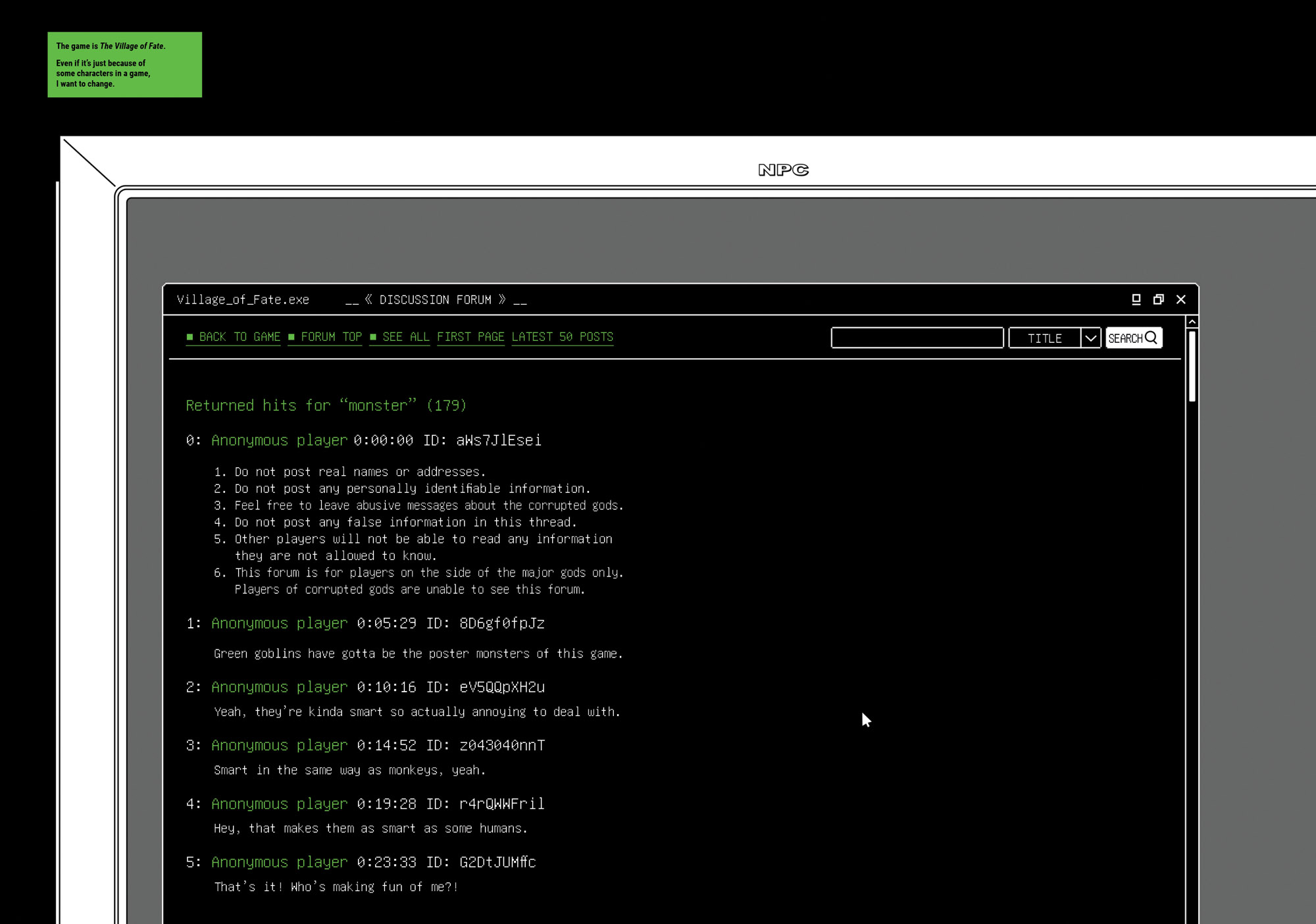Image resolution: width=1316 pixels, height=924 pixels.
Task: Click Anonymous player name on post 5
Action: (x=279, y=862)
